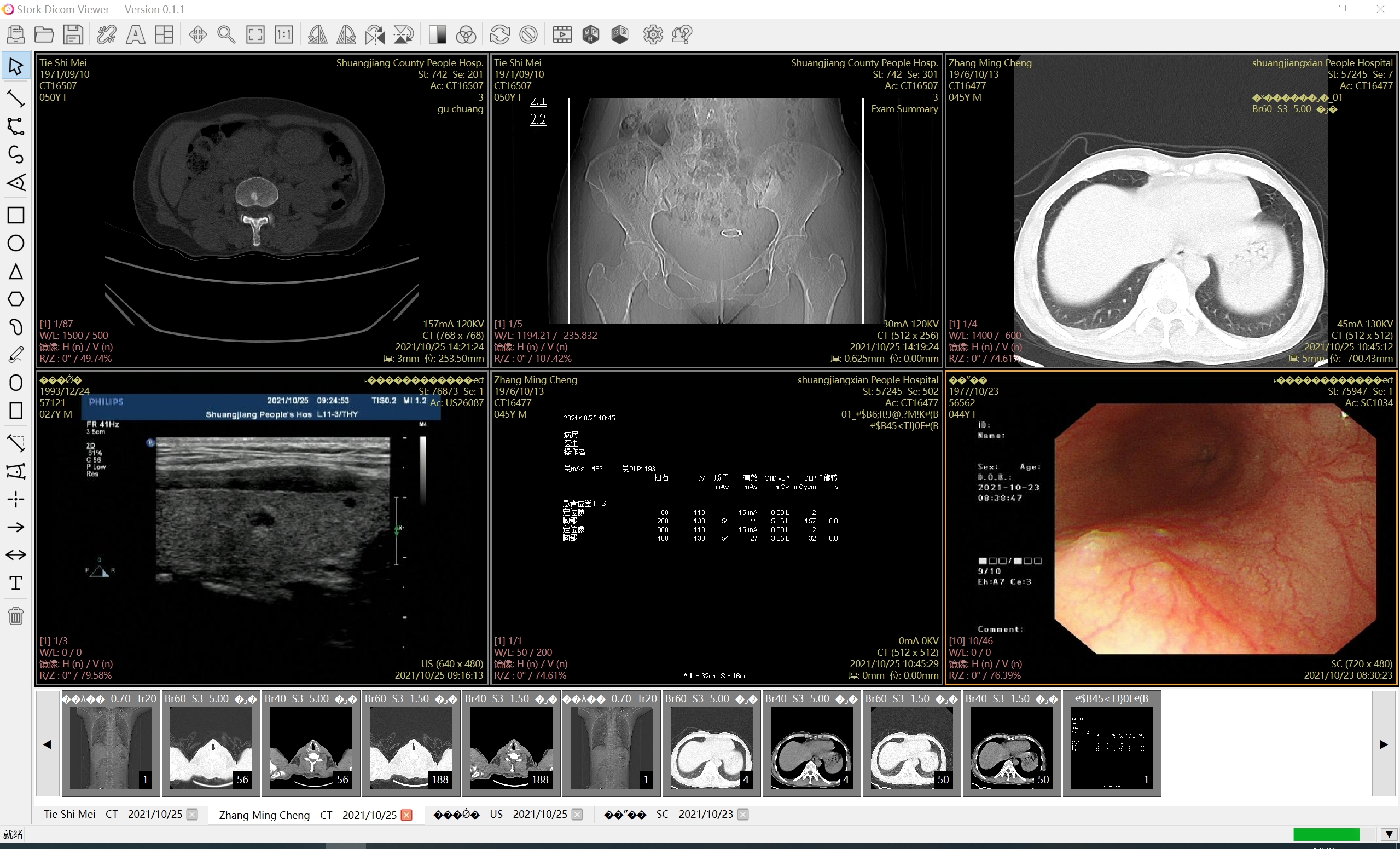Click the circle-slash clear icon
The width and height of the screenshot is (1400, 849).
click(x=528, y=34)
